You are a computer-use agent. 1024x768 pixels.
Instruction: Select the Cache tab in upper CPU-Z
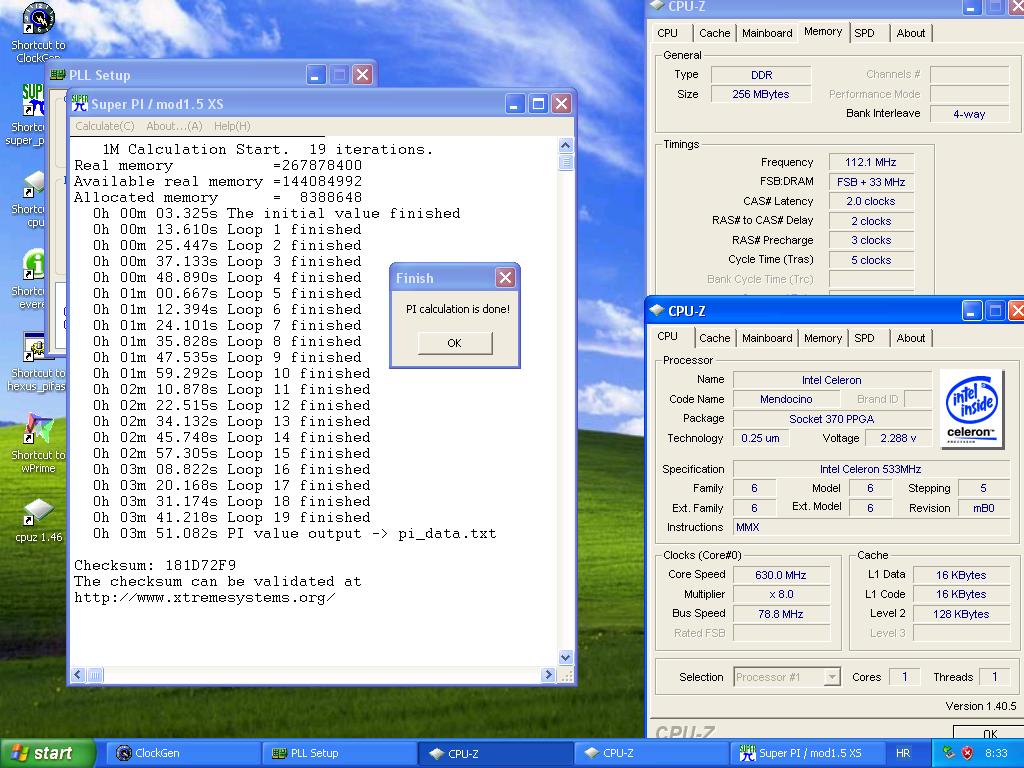coord(714,33)
